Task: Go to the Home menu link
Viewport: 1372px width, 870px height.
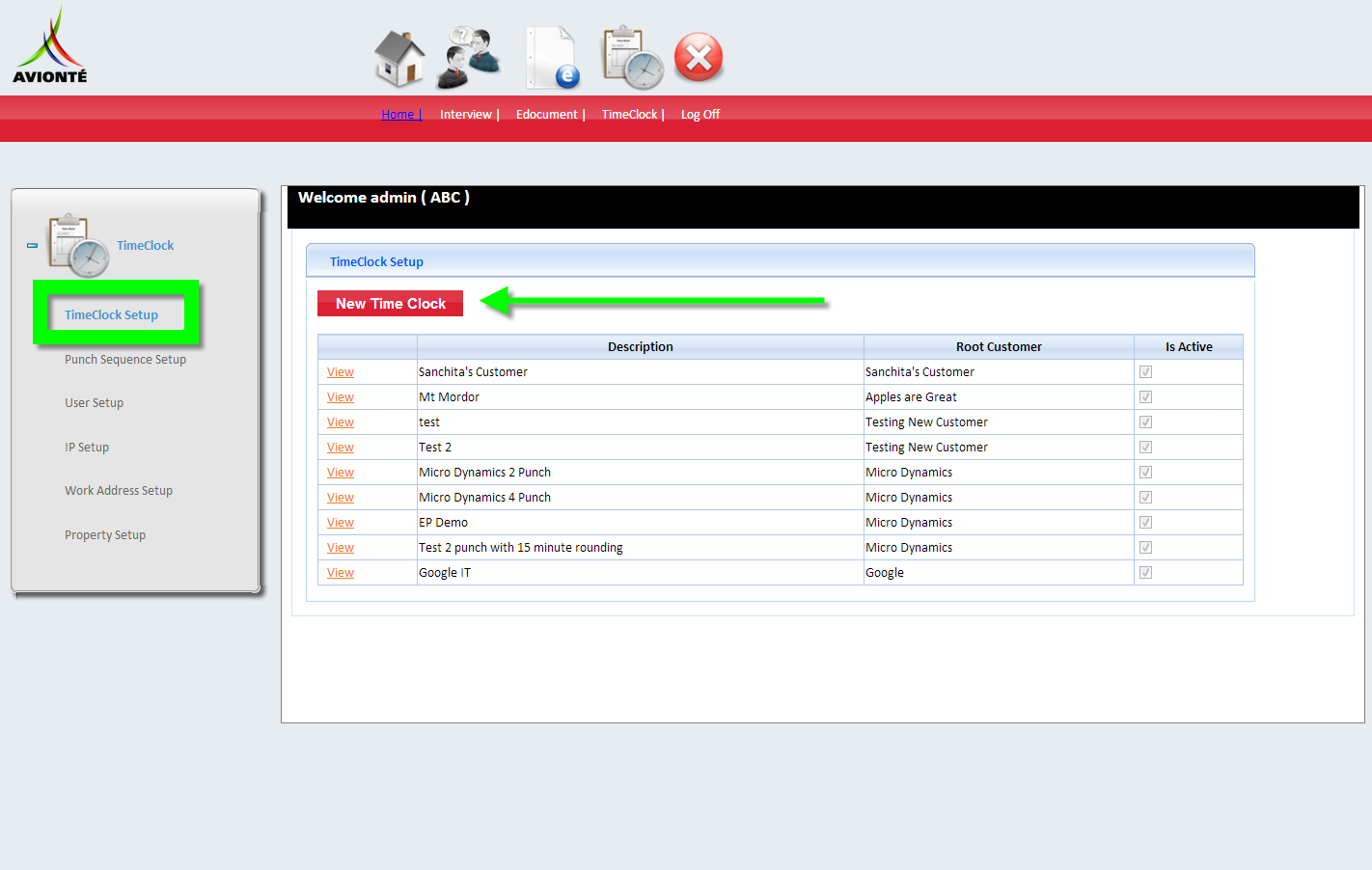Action: [x=401, y=114]
